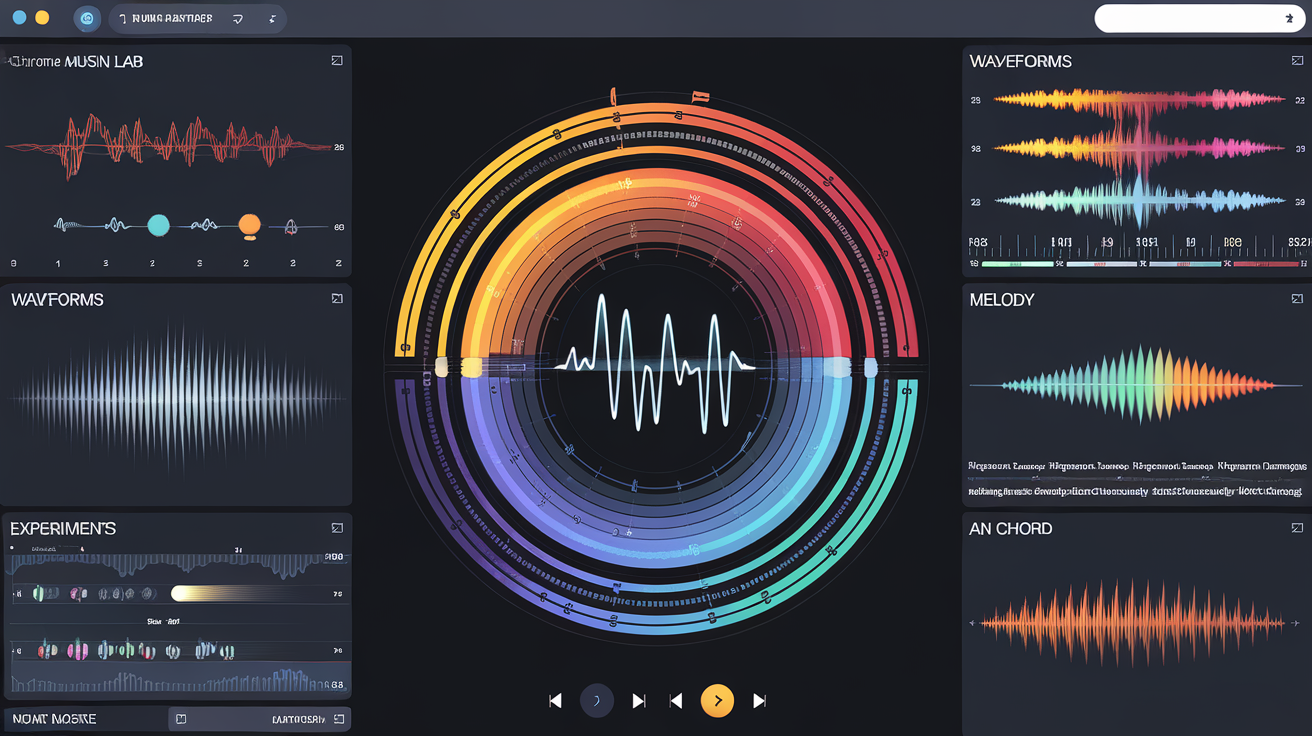Click the top orange-pink waveform in right Waveforms panel

click(1140, 99)
